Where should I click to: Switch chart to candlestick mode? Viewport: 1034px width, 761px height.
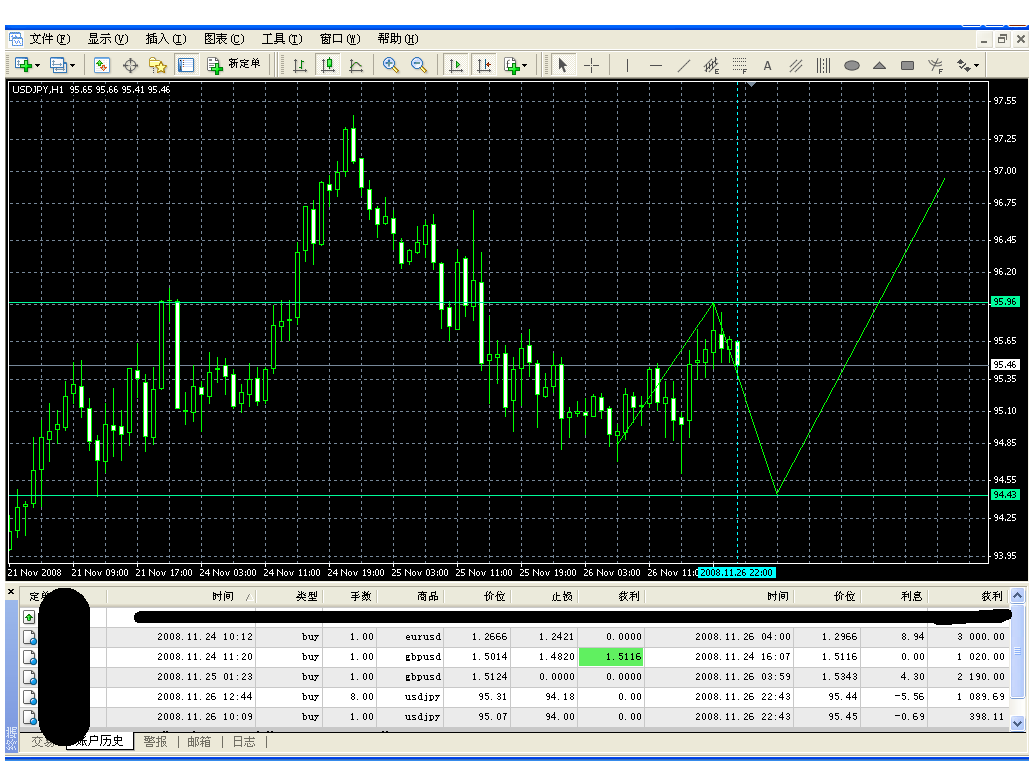click(327, 65)
